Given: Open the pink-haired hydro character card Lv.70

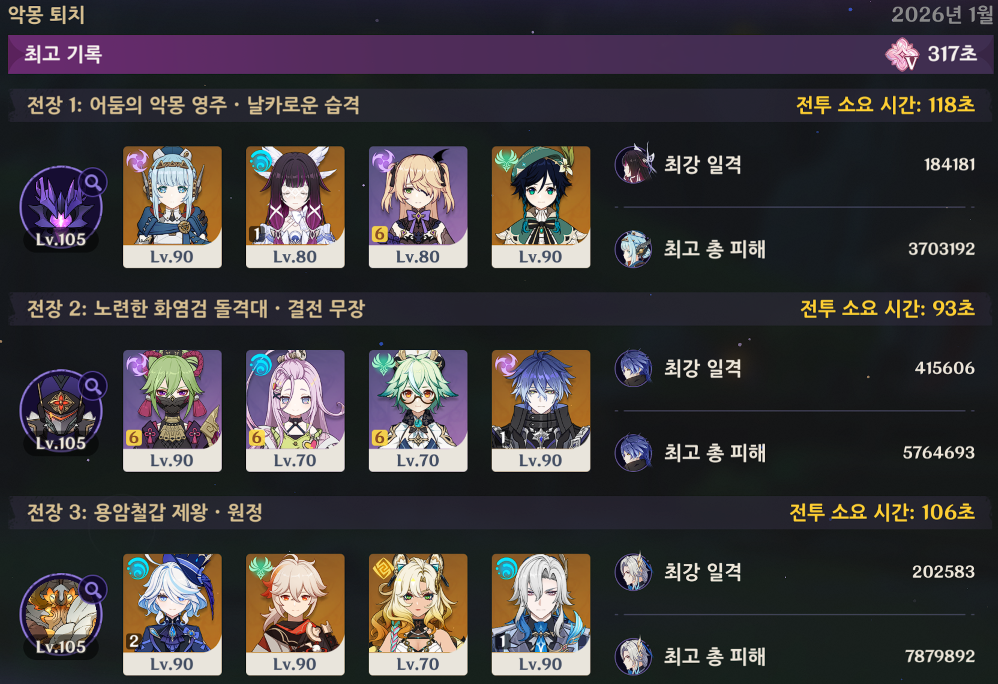Looking at the screenshot, I should coord(295,410).
